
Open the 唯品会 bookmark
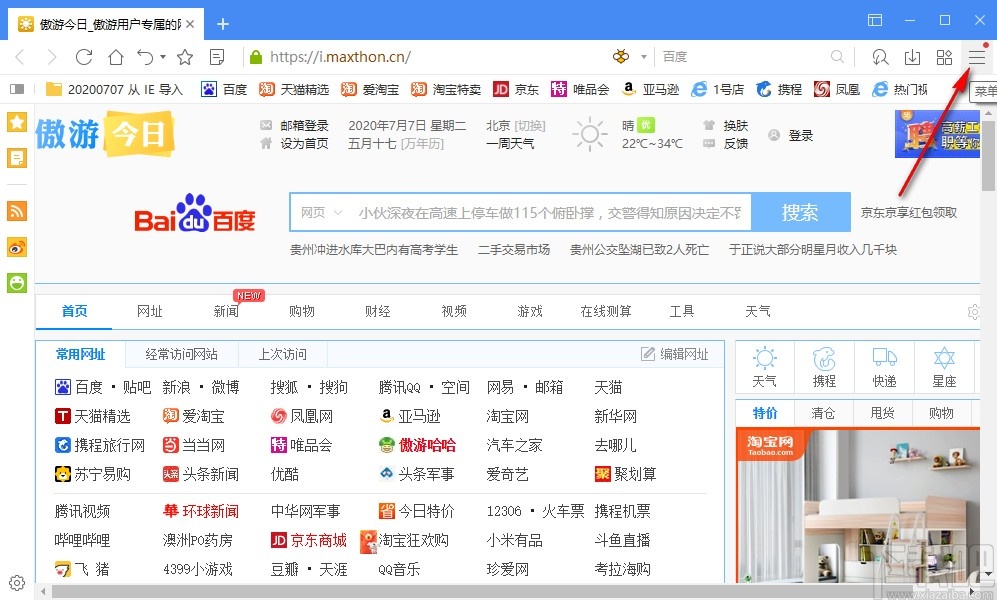point(580,89)
